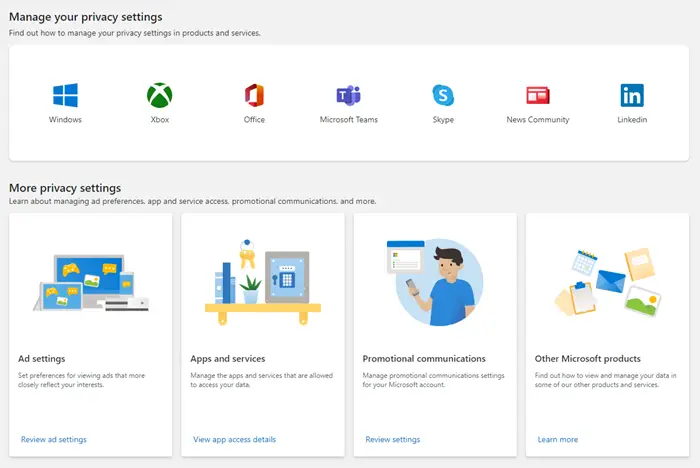The width and height of the screenshot is (700, 468).
Task: Click the Promotional communications person illustration
Action: [x=435, y=282]
